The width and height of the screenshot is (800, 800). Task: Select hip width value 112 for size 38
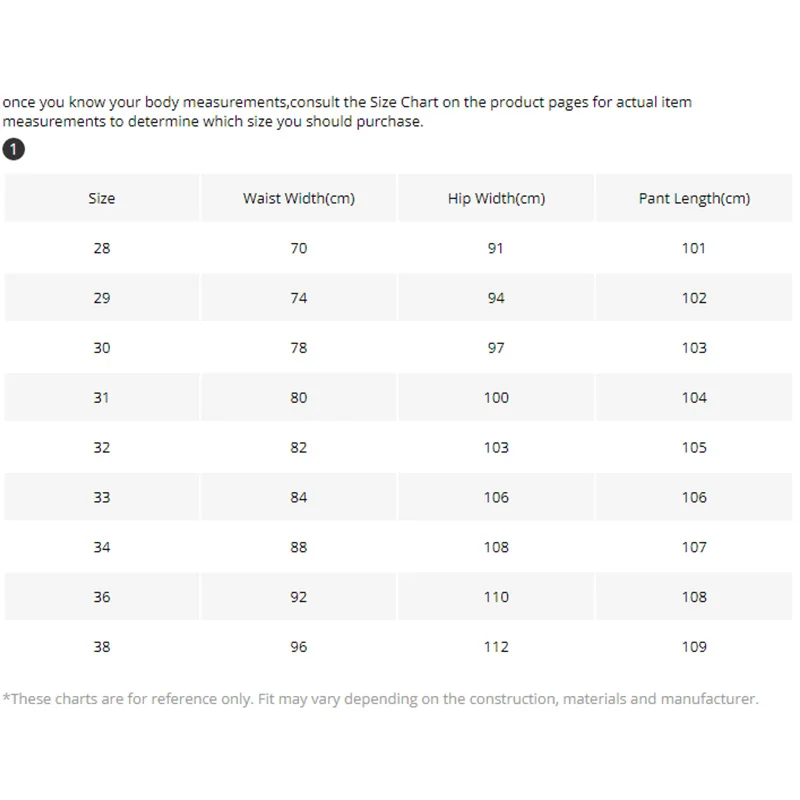point(496,647)
